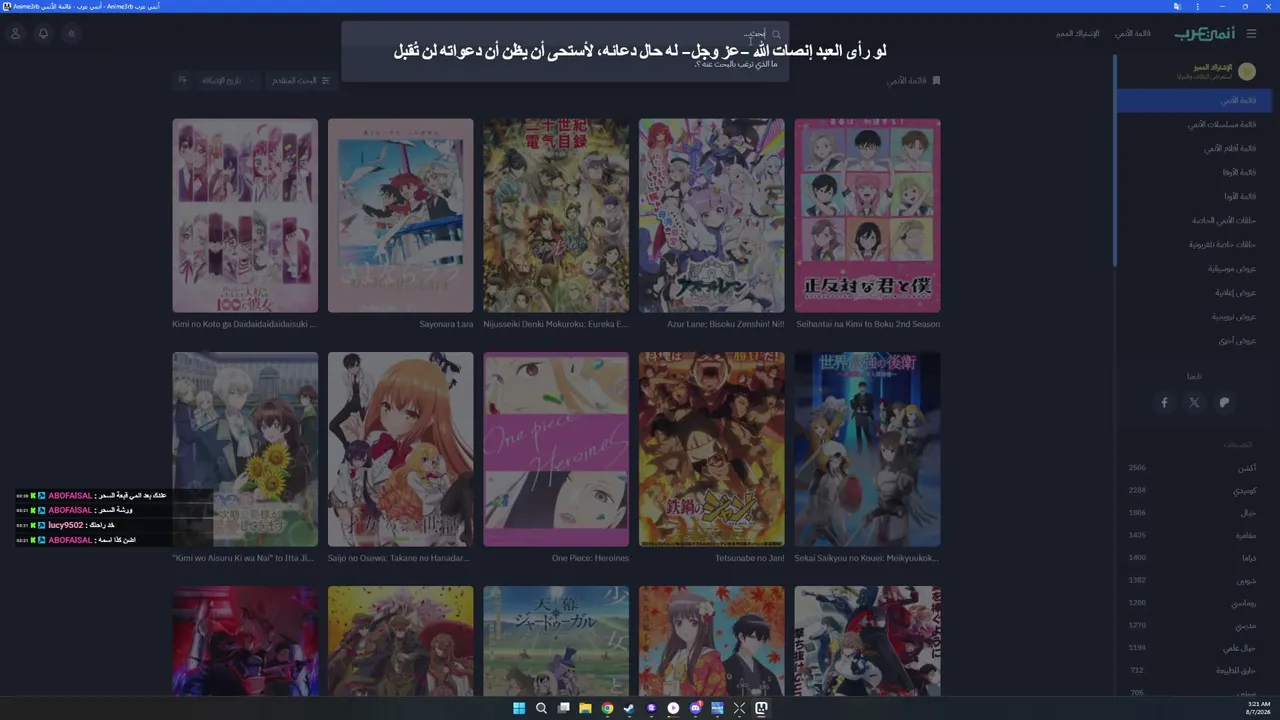Open the hamburger menu beside the Anime3rb logo
Viewport: 1280px width, 720px height.
(1251, 33)
